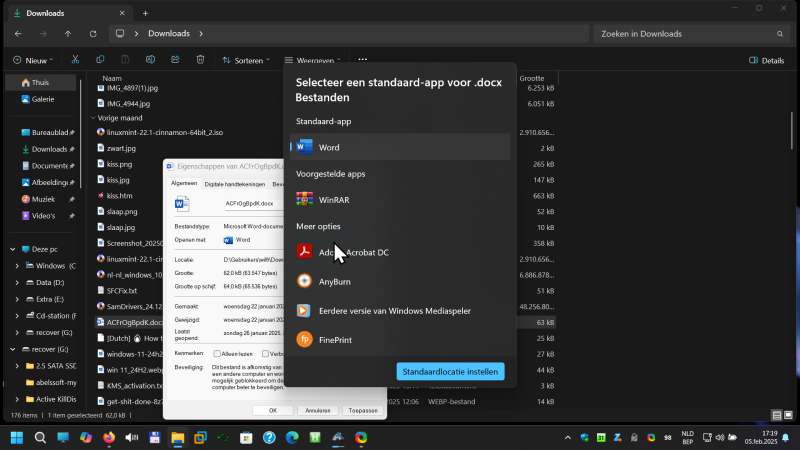Viewport: 800px width, 450px height.
Task: Open the Sorteren dropdown
Action: (x=246, y=60)
